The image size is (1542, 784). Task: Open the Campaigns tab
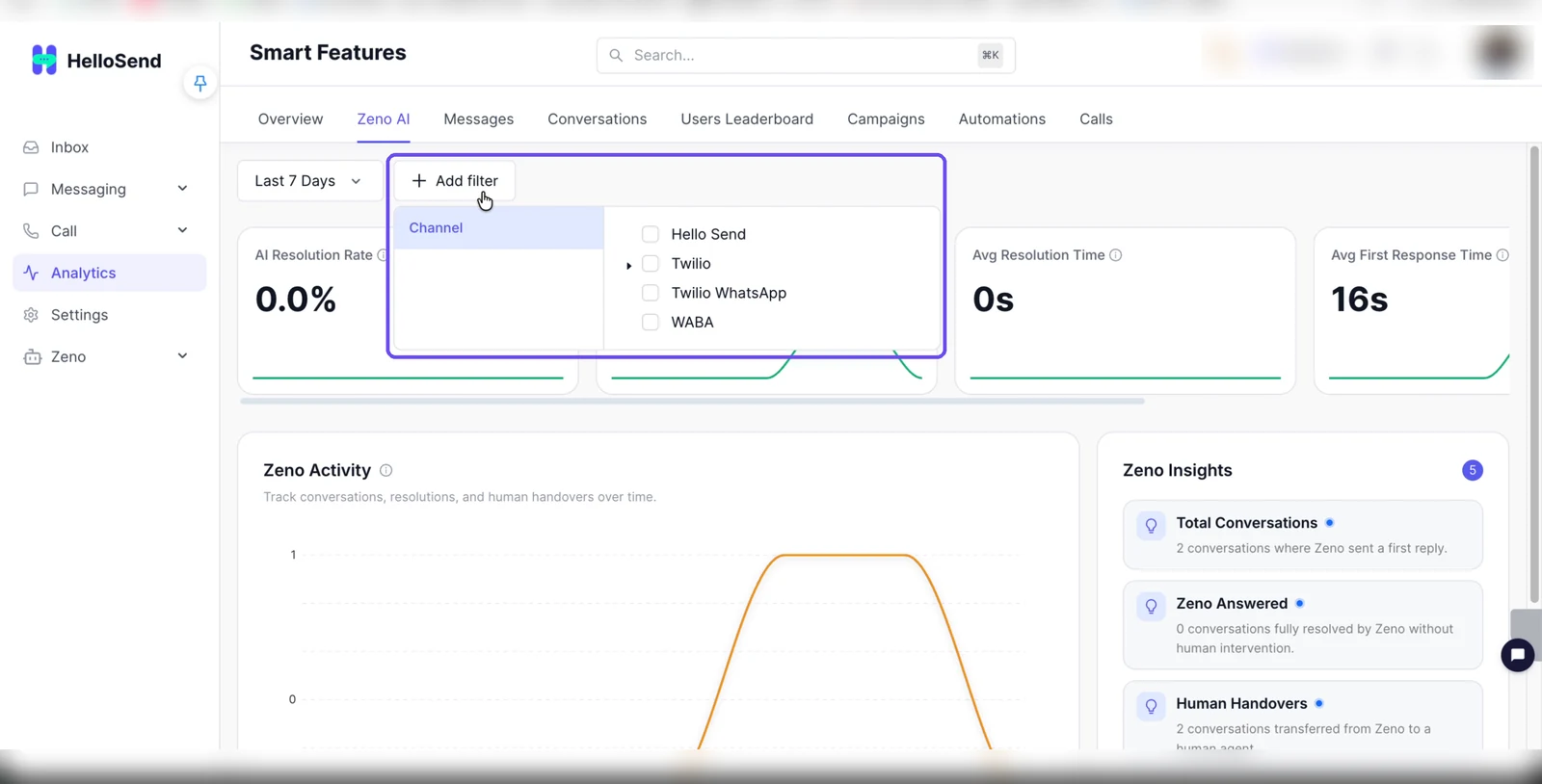pos(886,119)
